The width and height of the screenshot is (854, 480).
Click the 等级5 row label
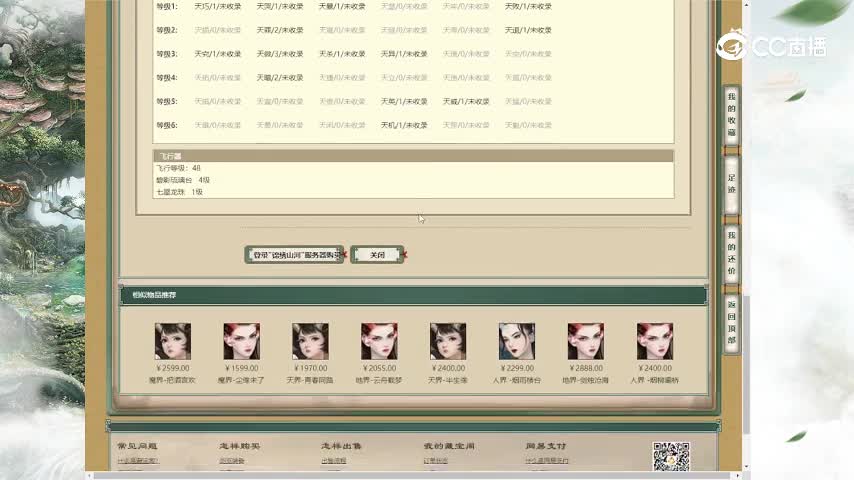pyautogui.click(x=167, y=101)
